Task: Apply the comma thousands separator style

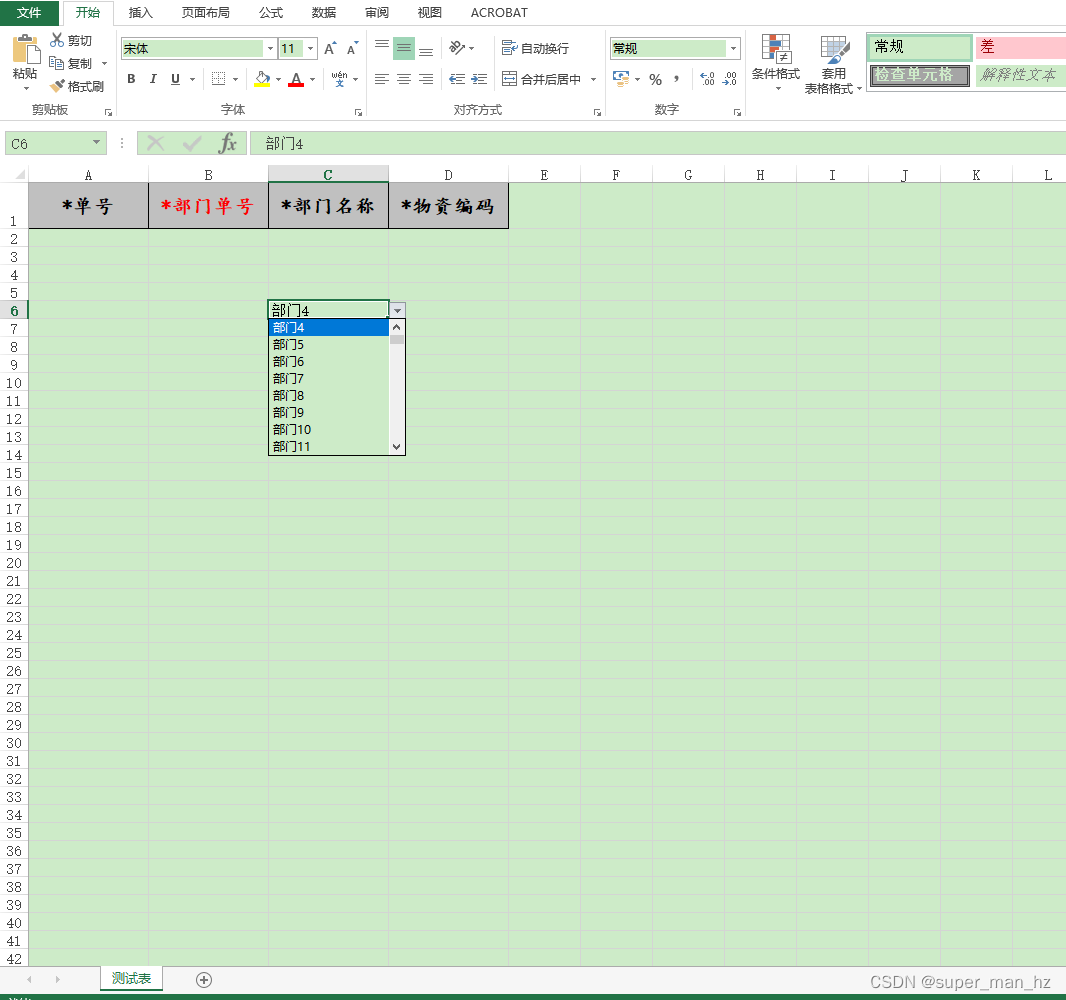Action: [676, 80]
